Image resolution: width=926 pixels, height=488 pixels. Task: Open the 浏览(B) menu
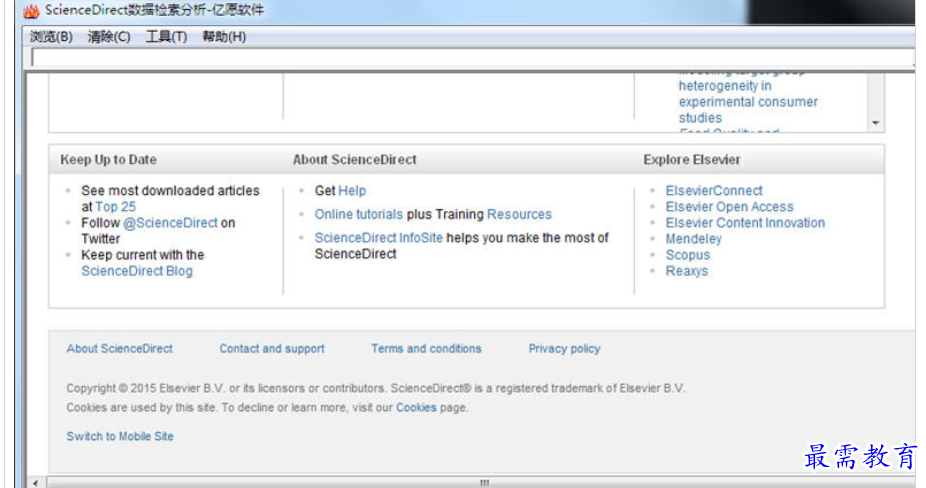(x=51, y=37)
